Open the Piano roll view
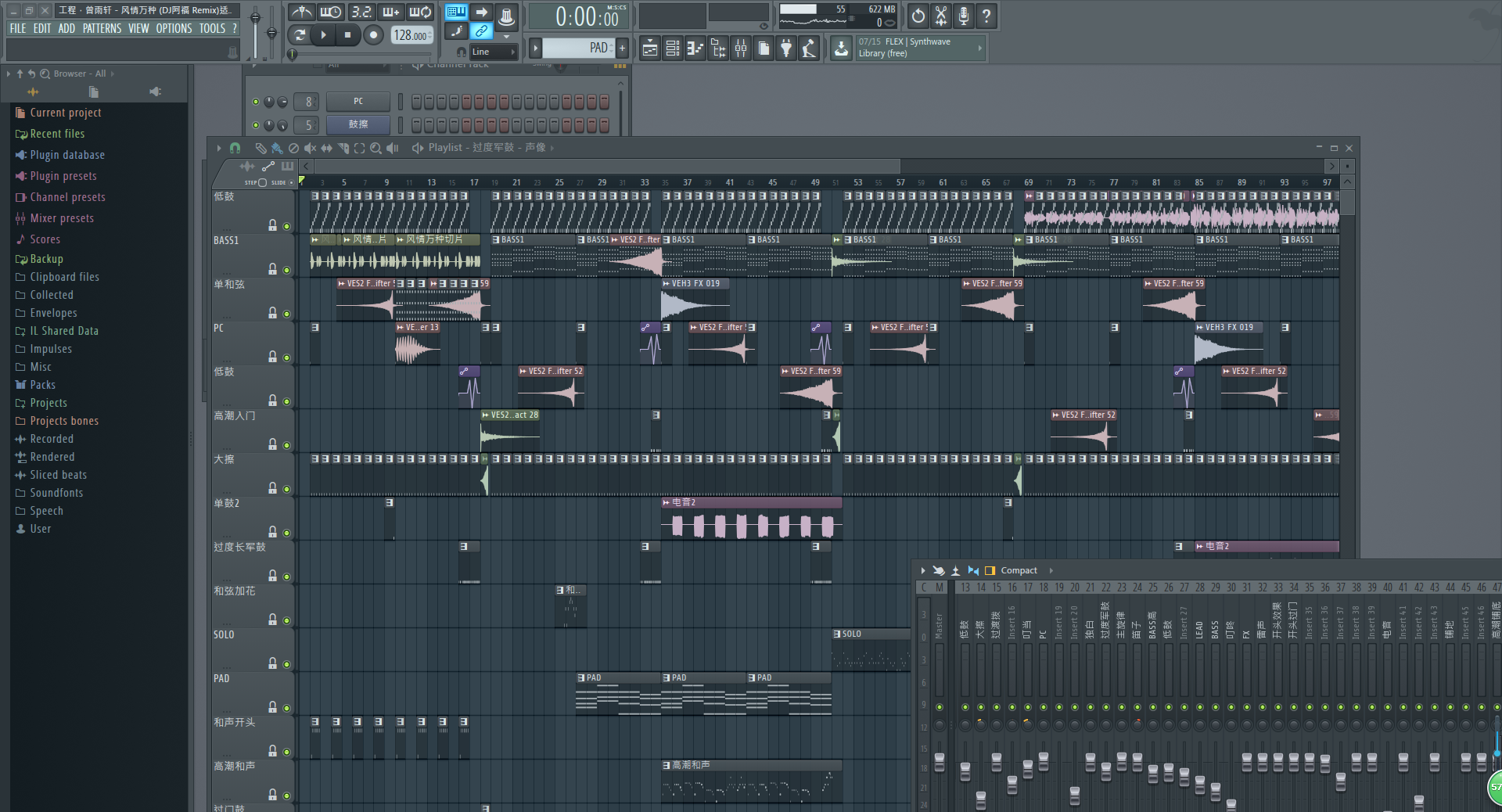The height and width of the screenshot is (812, 1502). tap(695, 49)
